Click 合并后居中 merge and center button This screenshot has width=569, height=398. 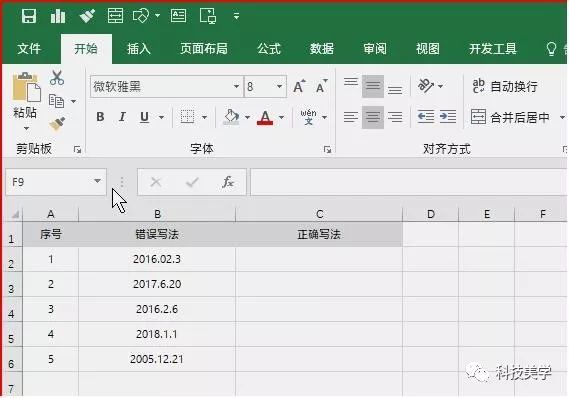(x=510, y=117)
